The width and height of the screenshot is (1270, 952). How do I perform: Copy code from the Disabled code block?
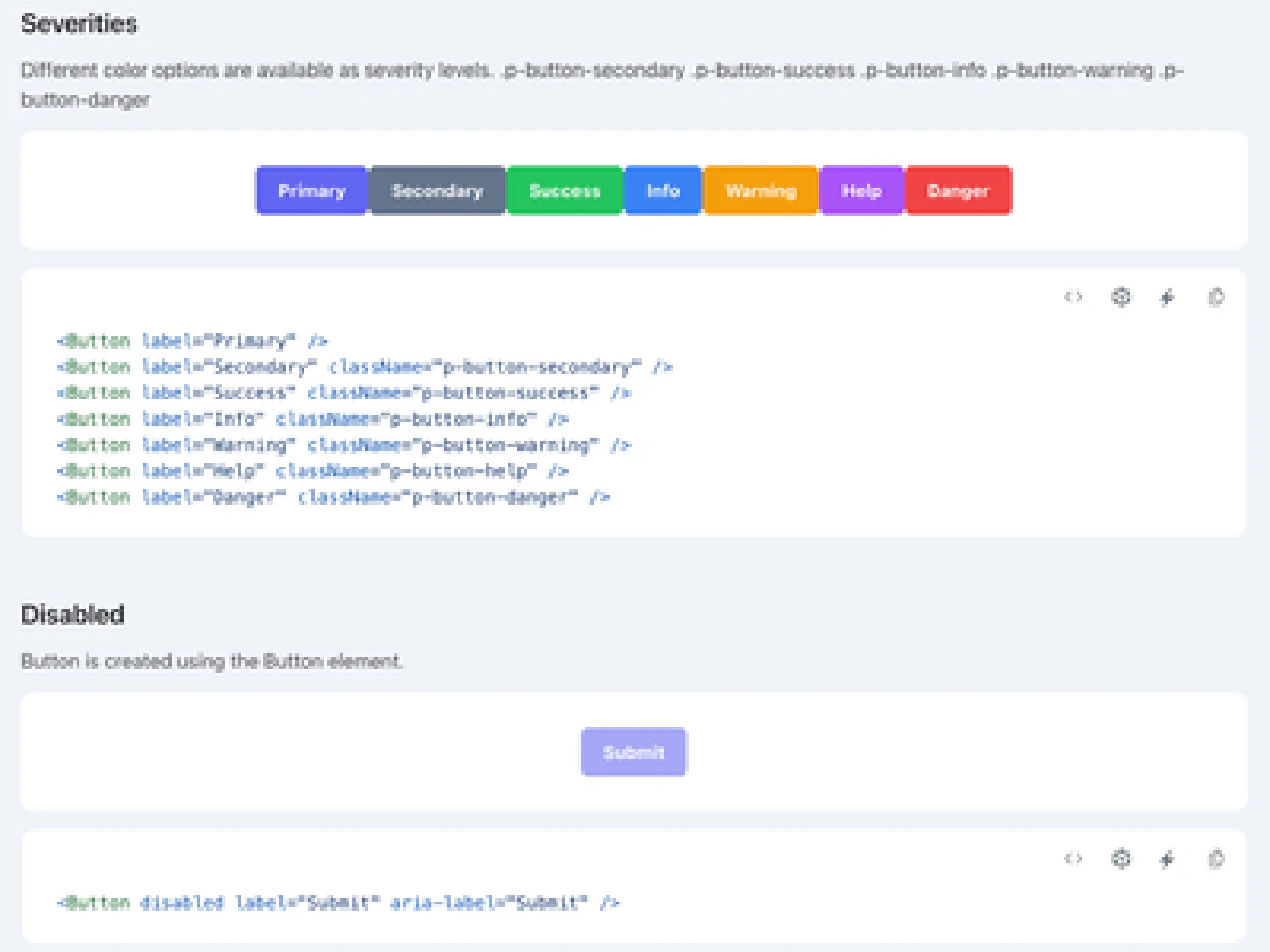(1216, 859)
